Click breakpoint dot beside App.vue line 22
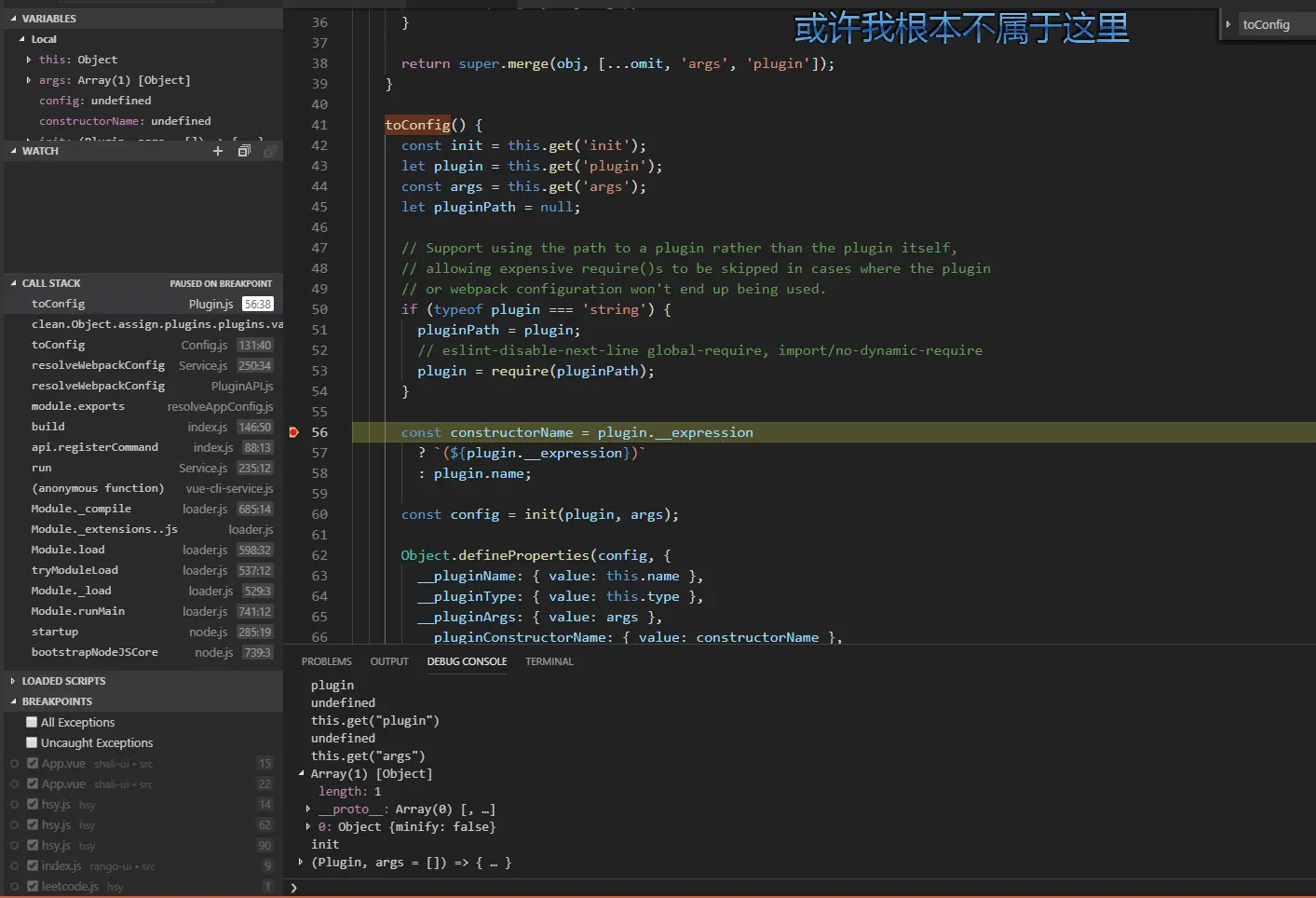The image size is (1316, 898). (14, 784)
